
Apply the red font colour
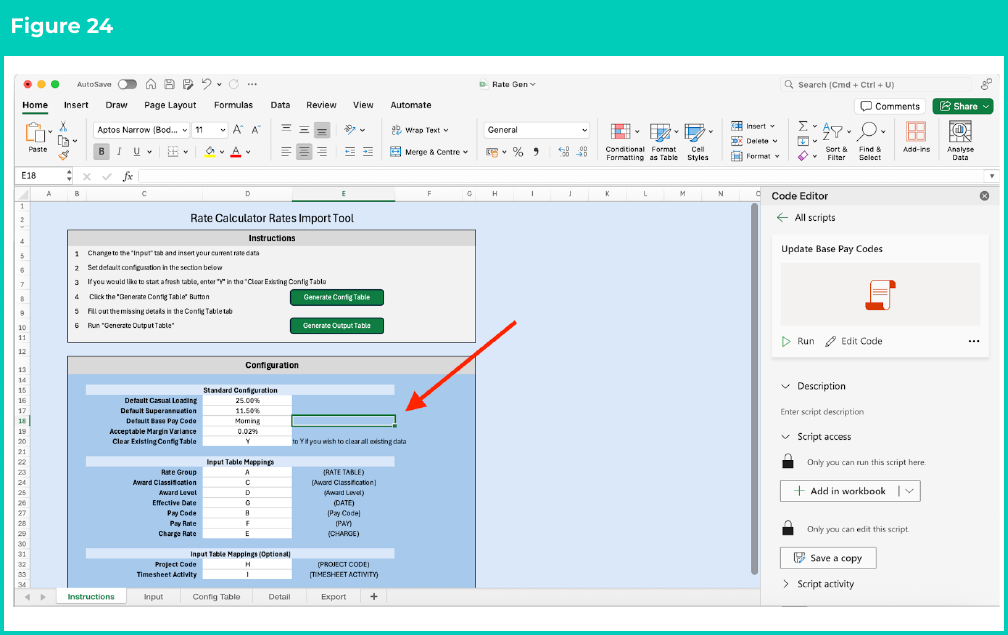pos(236,152)
